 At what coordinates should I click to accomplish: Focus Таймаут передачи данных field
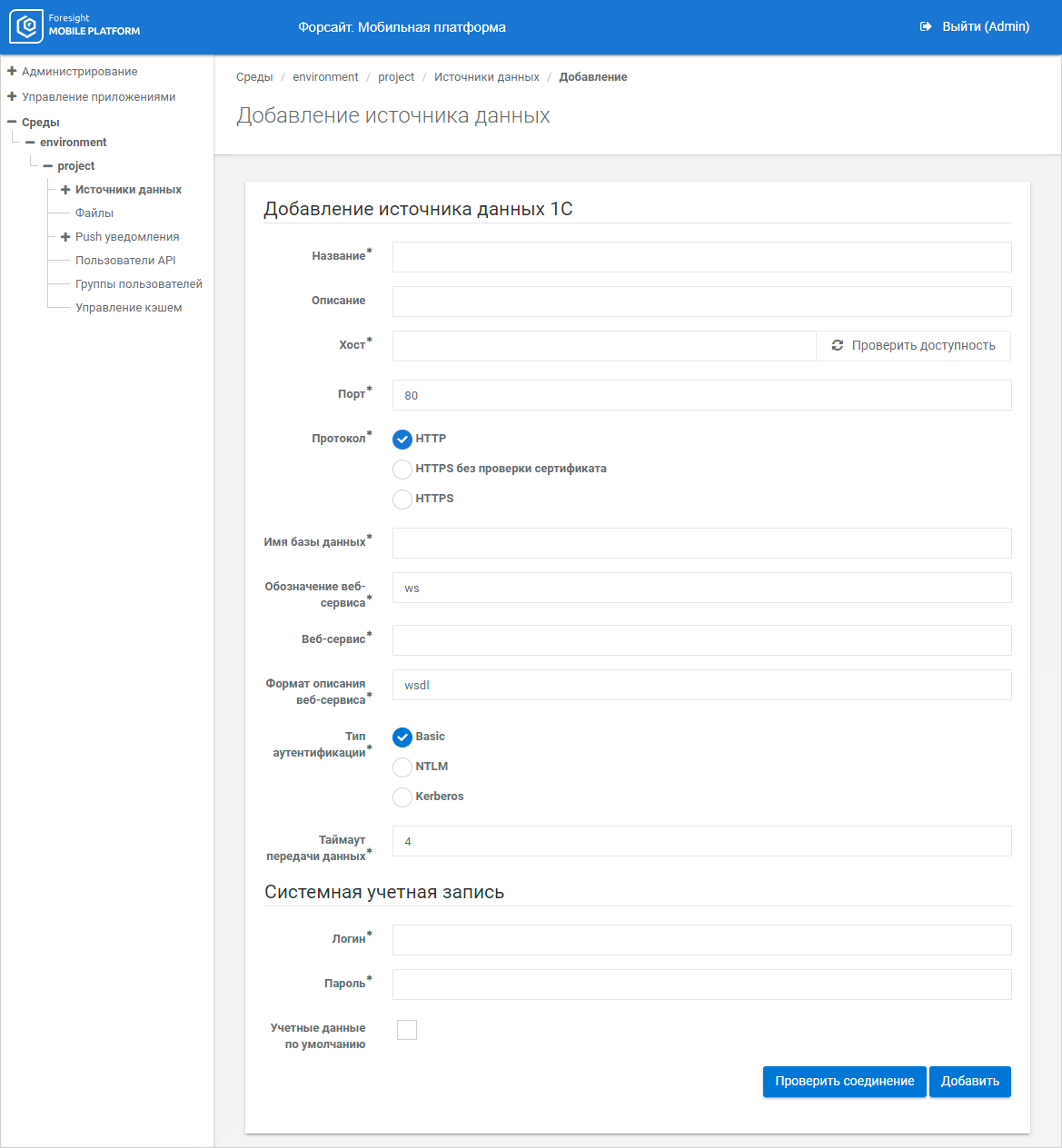pos(702,841)
